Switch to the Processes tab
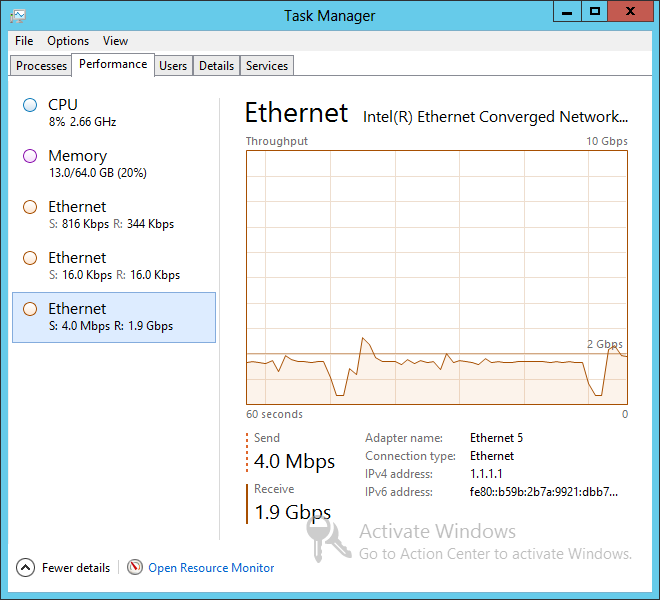Image resolution: width=660 pixels, height=600 pixels. coord(41,66)
